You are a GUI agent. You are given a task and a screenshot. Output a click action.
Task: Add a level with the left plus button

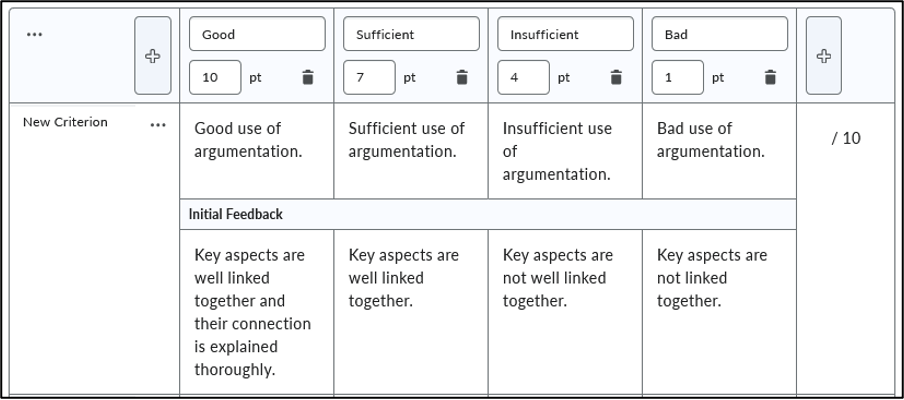pos(153,56)
